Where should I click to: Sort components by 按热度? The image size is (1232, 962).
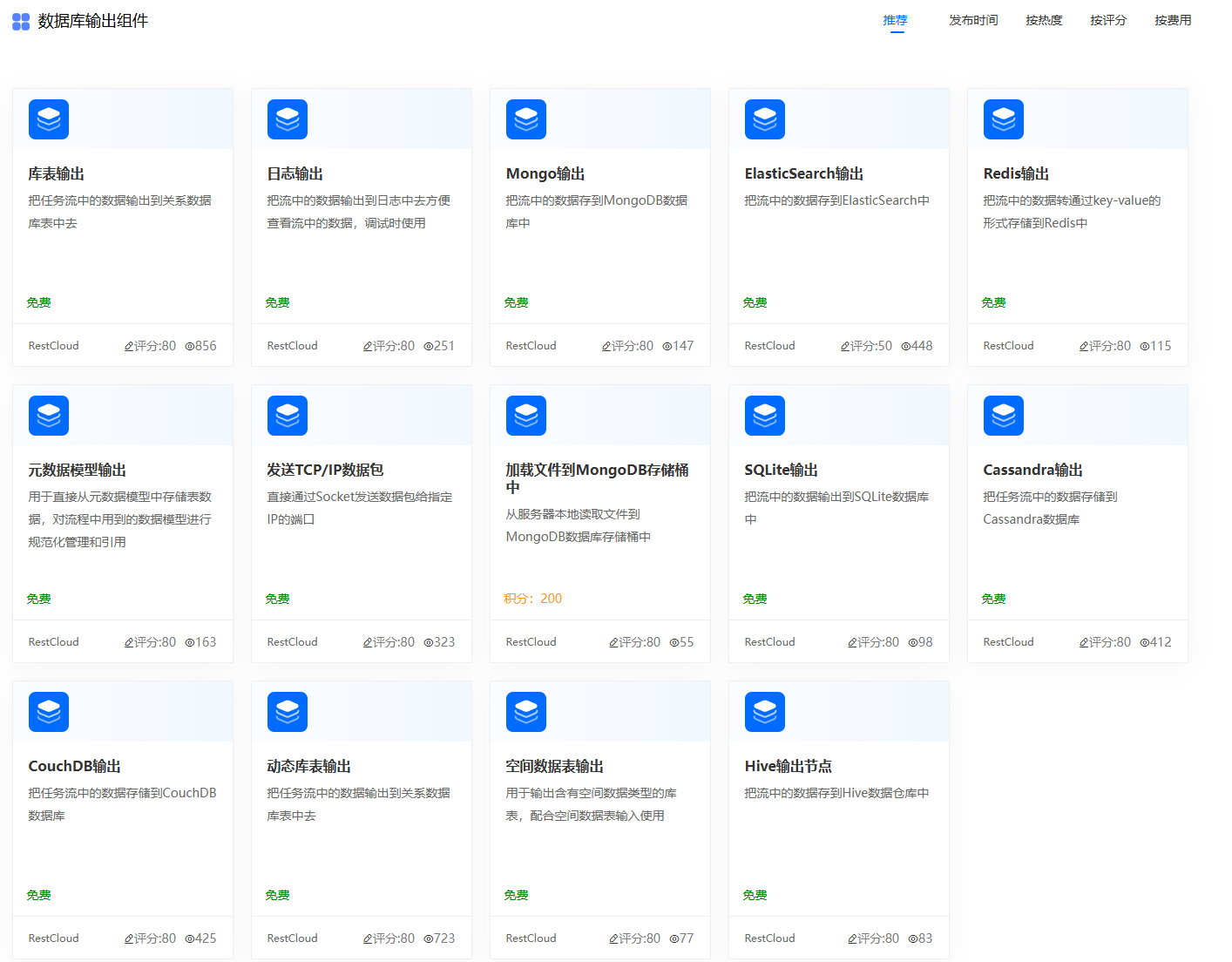pyautogui.click(x=1044, y=20)
